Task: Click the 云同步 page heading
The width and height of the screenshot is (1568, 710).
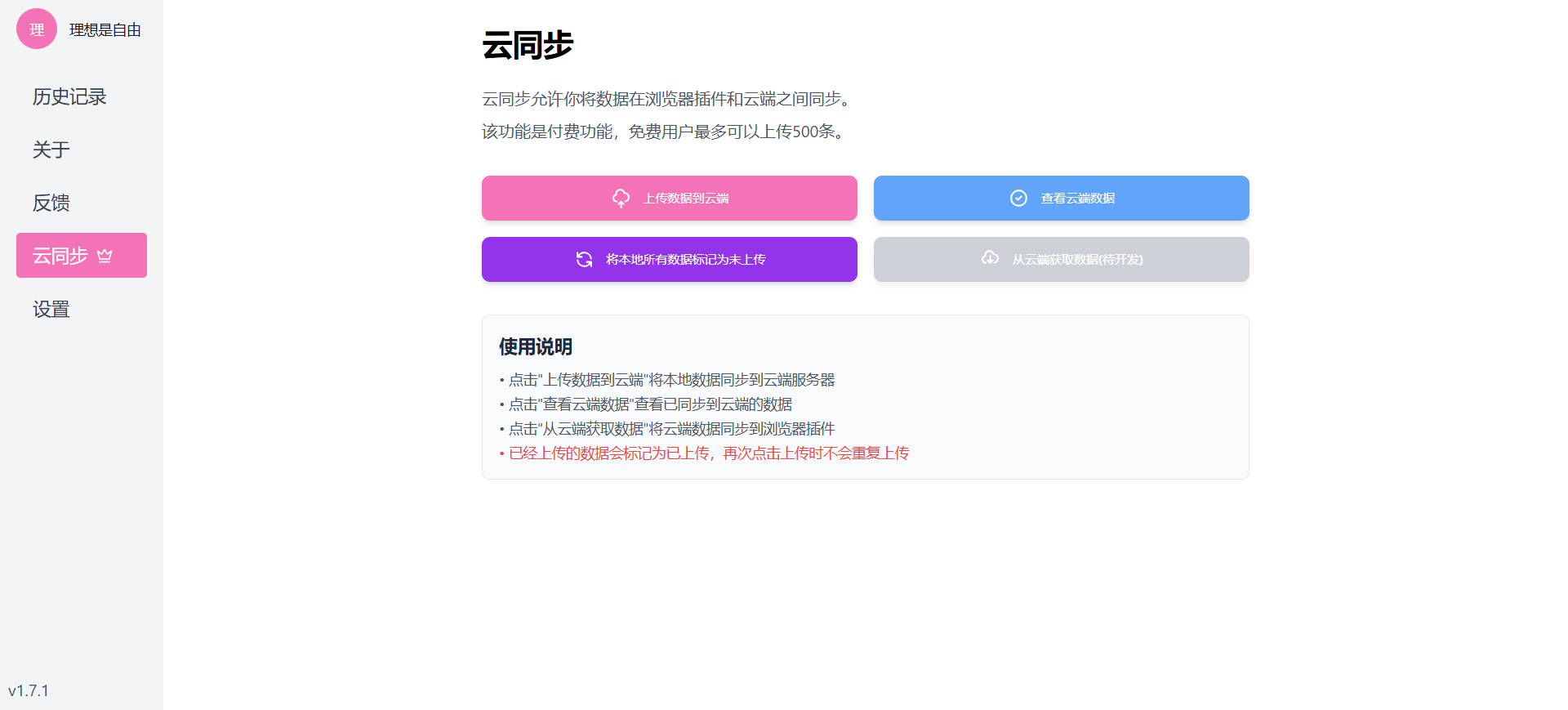Action: (528, 44)
